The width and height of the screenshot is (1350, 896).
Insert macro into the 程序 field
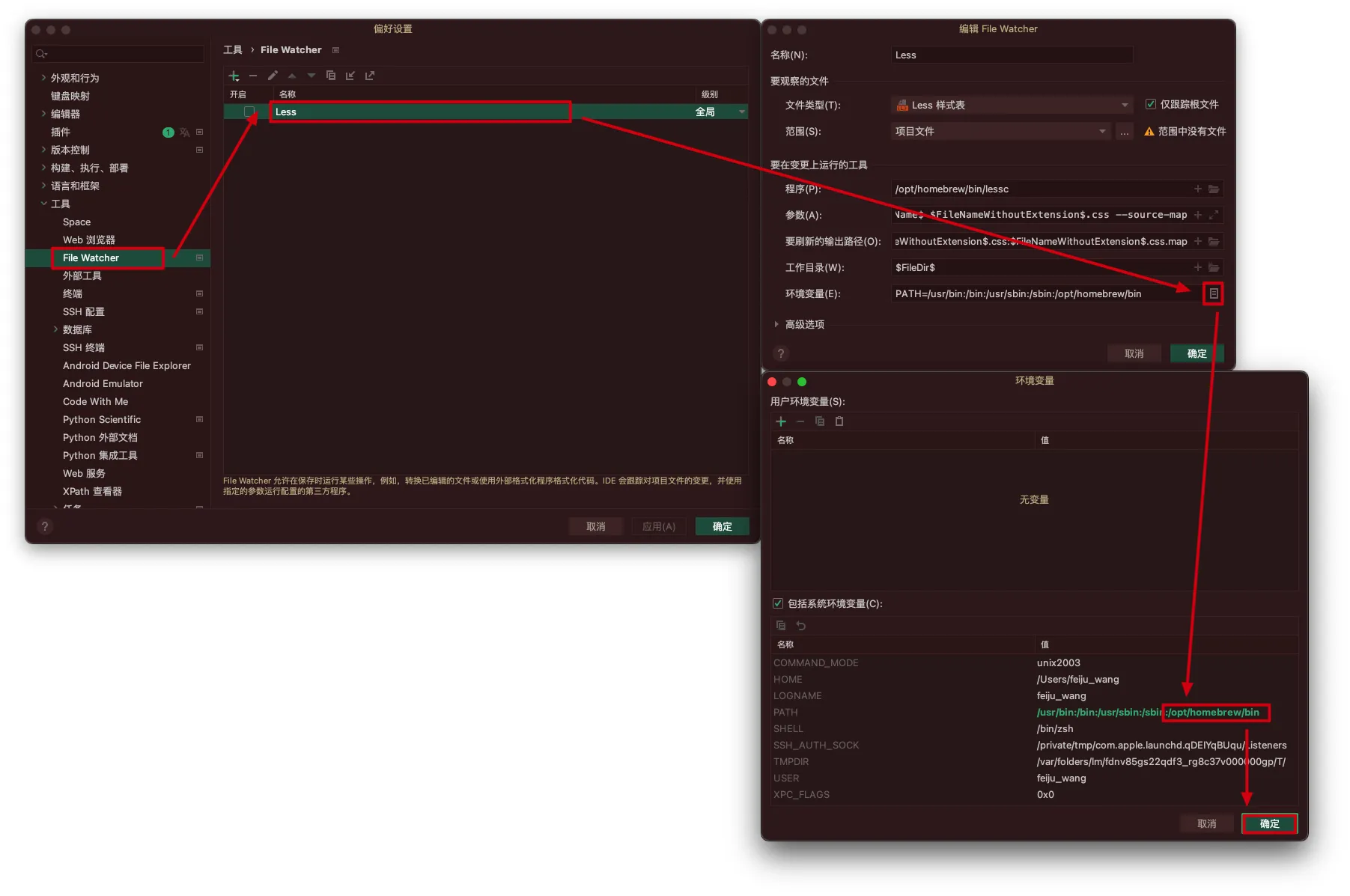coord(1198,189)
